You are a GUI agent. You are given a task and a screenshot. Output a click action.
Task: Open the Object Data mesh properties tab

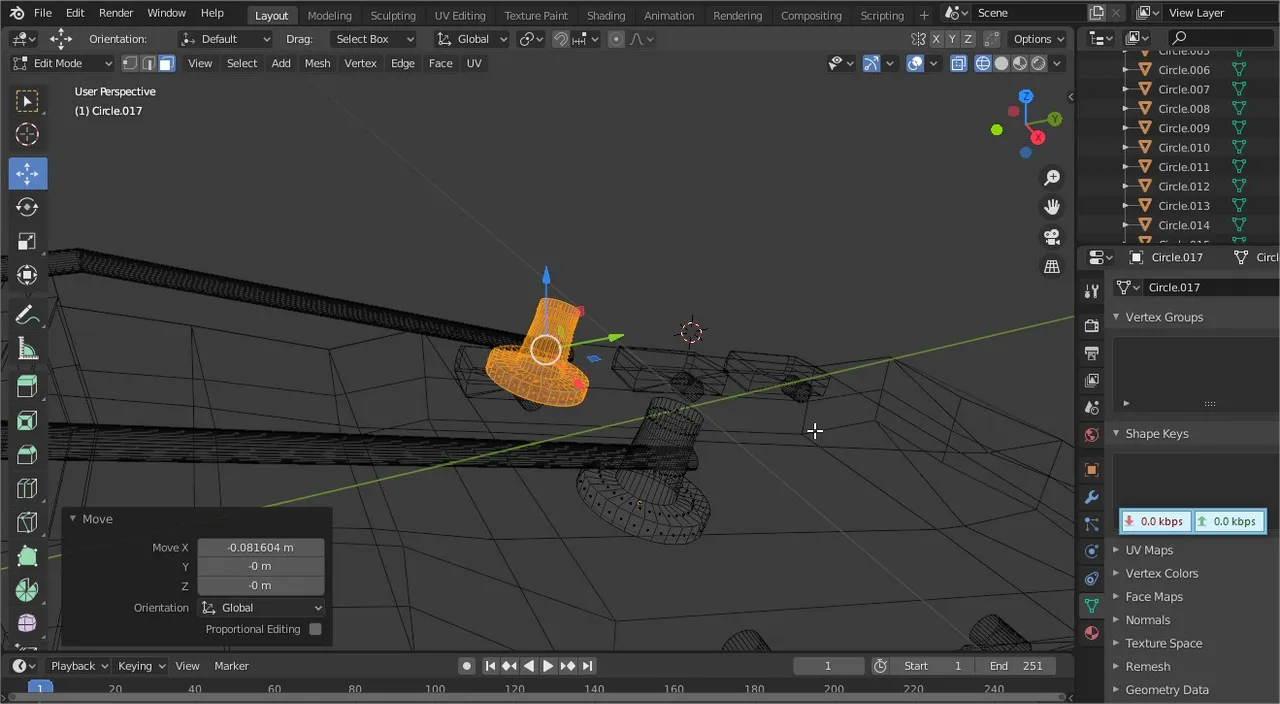(x=1091, y=605)
